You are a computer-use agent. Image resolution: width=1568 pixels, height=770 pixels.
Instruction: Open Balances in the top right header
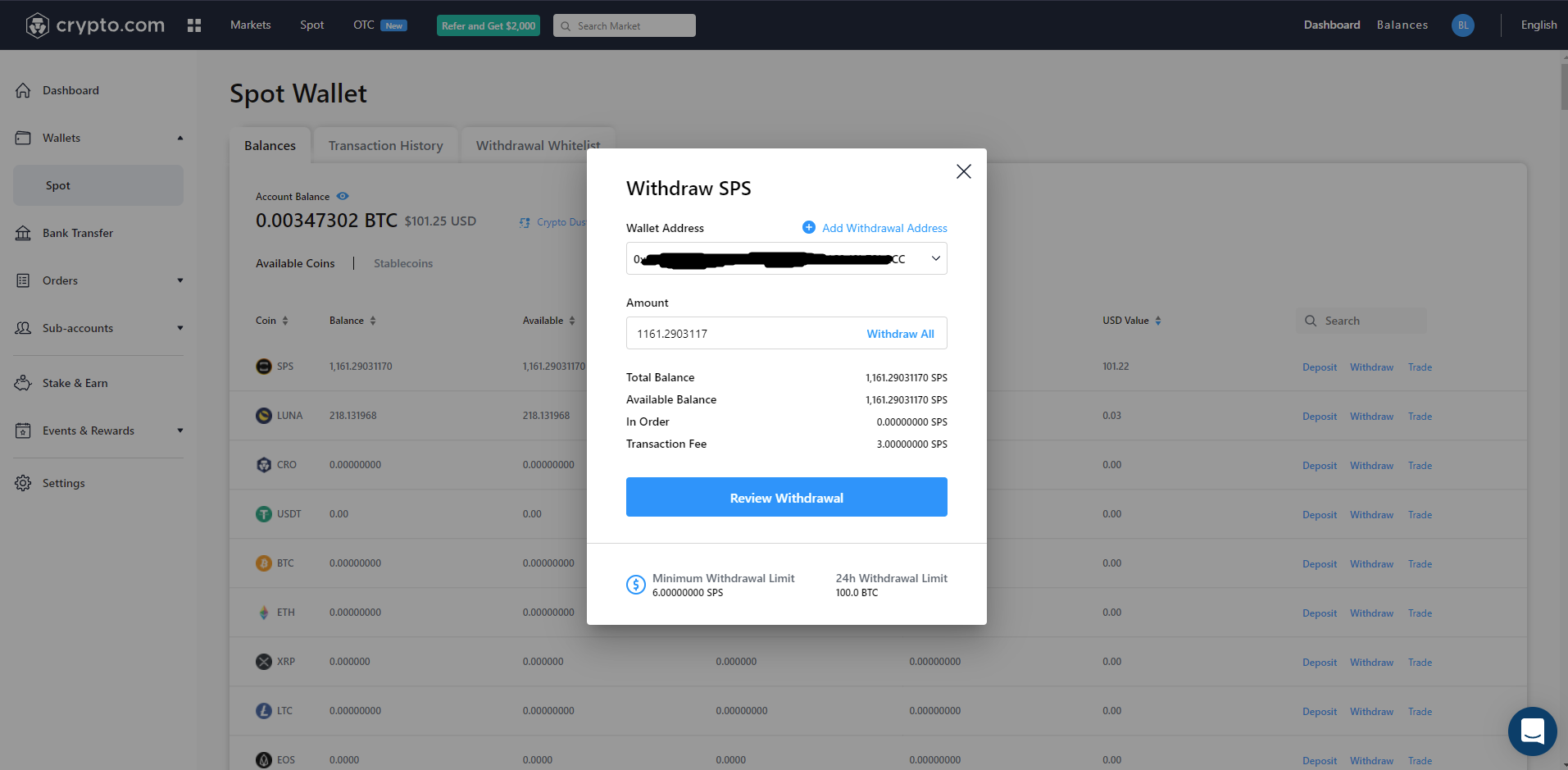[x=1402, y=25]
